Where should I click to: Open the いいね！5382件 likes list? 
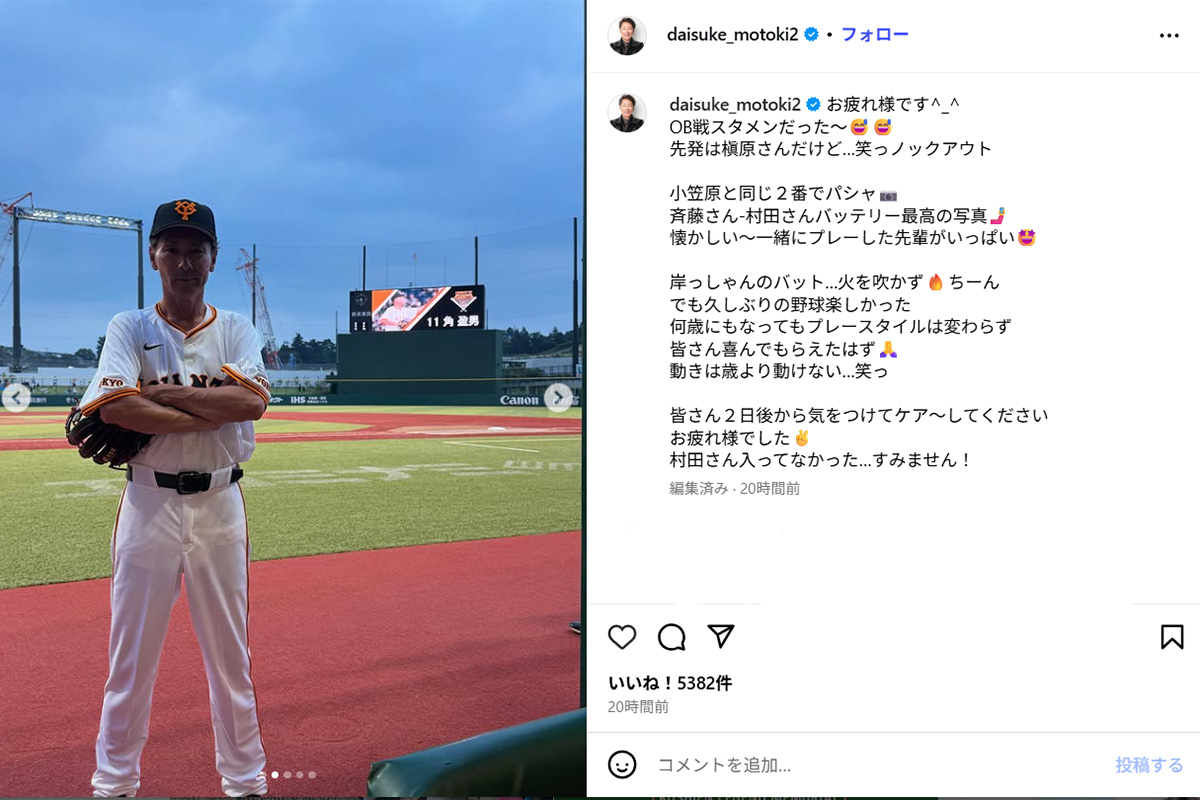670,683
